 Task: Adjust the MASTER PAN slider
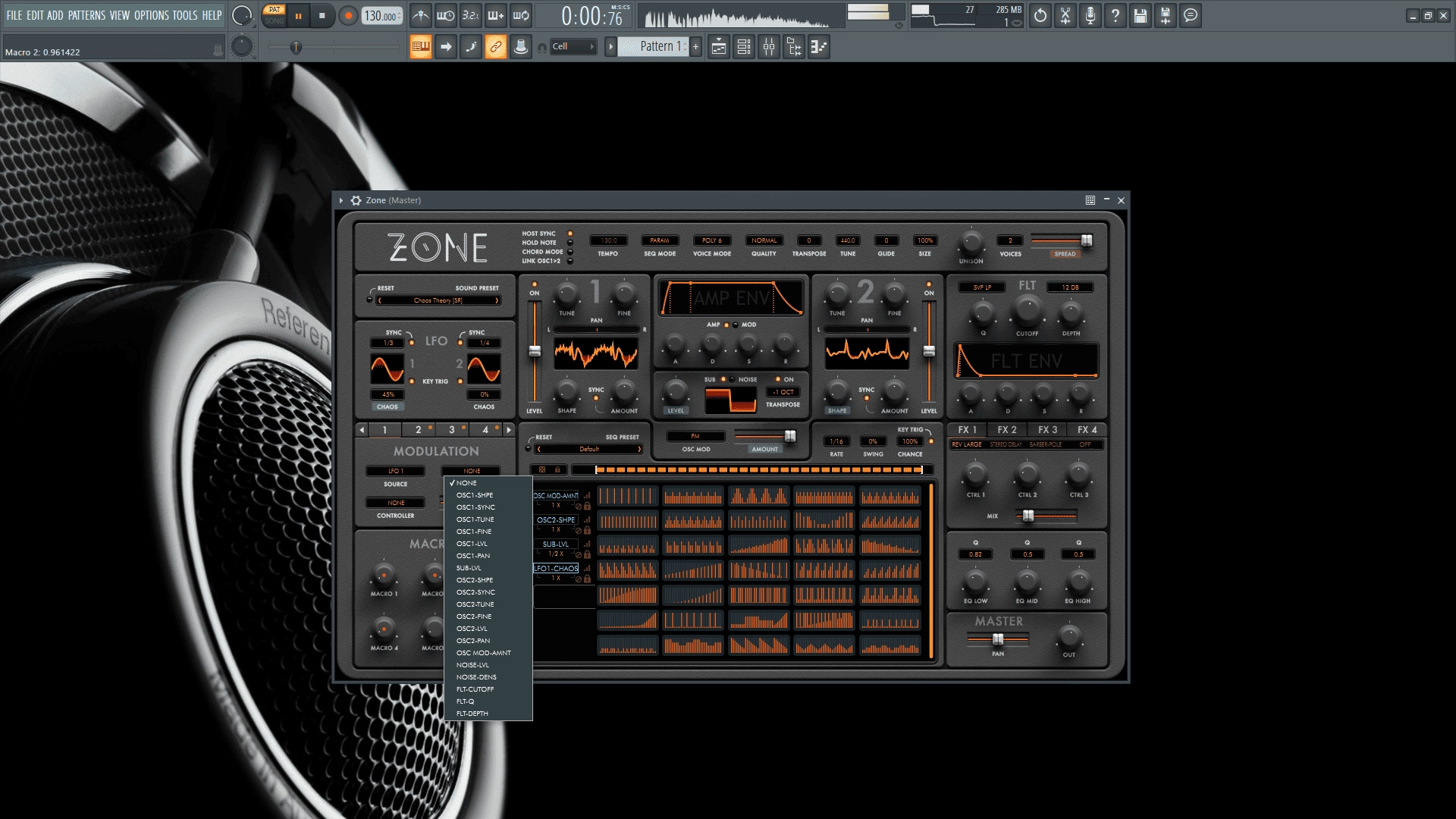click(x=998, y=639)
